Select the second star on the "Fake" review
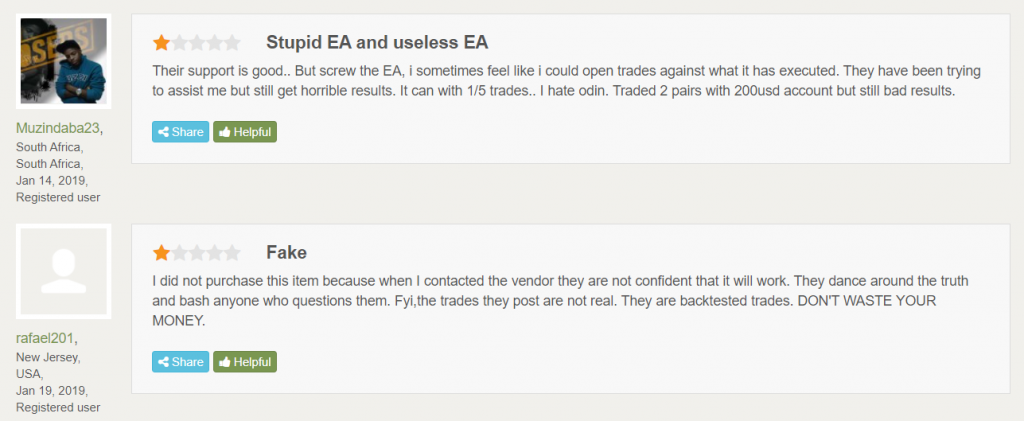This screenshot has height=421, width=1024. point(179,253)
